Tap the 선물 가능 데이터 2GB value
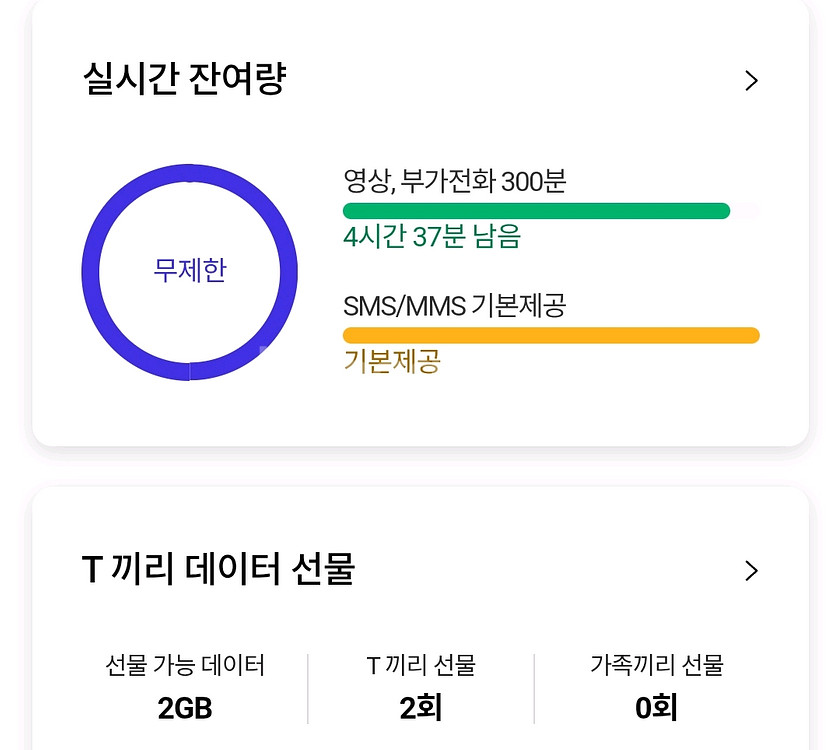This screenshot has height=750, width=840. [185, 707]
